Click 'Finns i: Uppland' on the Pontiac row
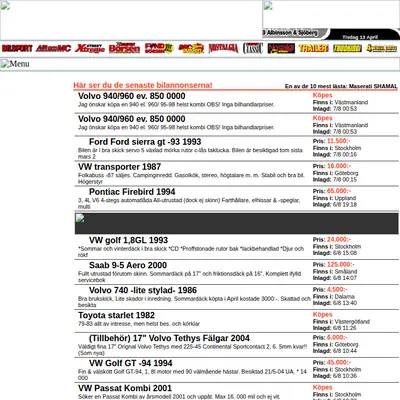 [x=334, y=198]
